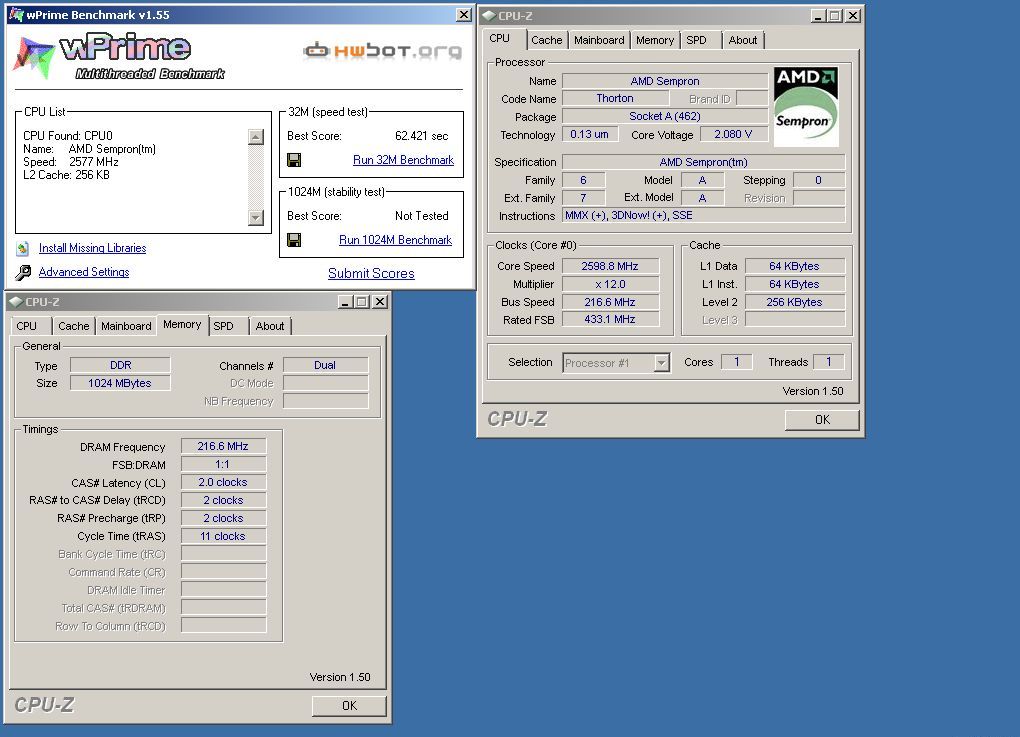Click the CPU-Z title icon in the Memory window

(16, 302)
